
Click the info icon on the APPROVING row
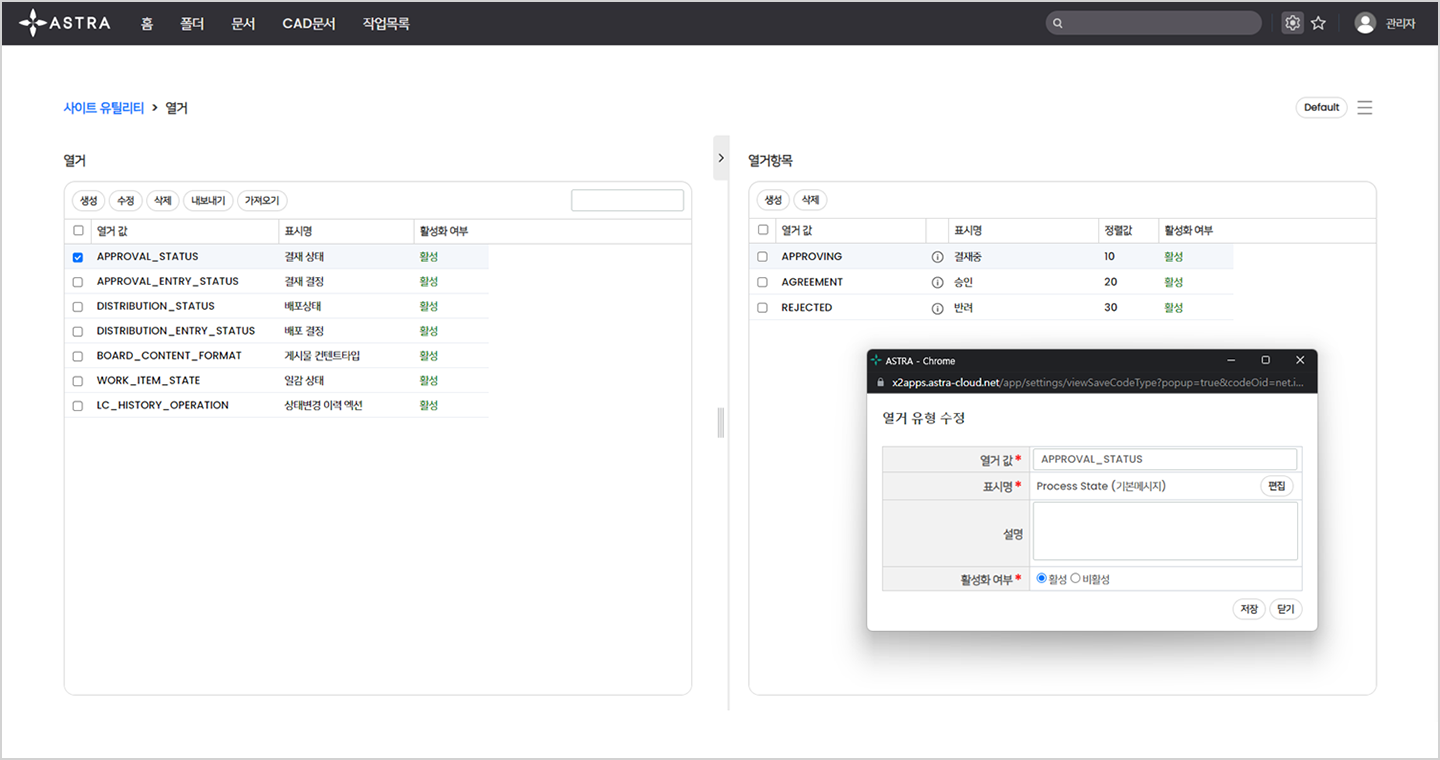[937, 257]
